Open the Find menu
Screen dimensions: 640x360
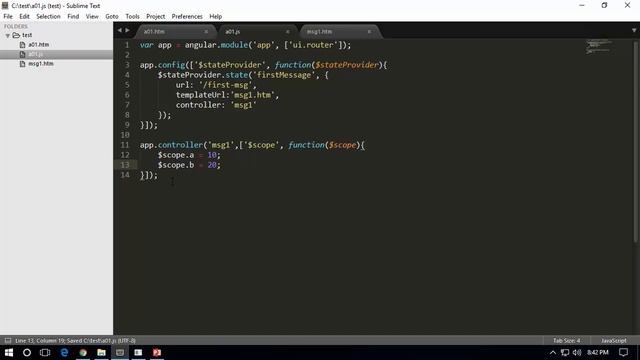pyautogui.click(x=73, y=16)
